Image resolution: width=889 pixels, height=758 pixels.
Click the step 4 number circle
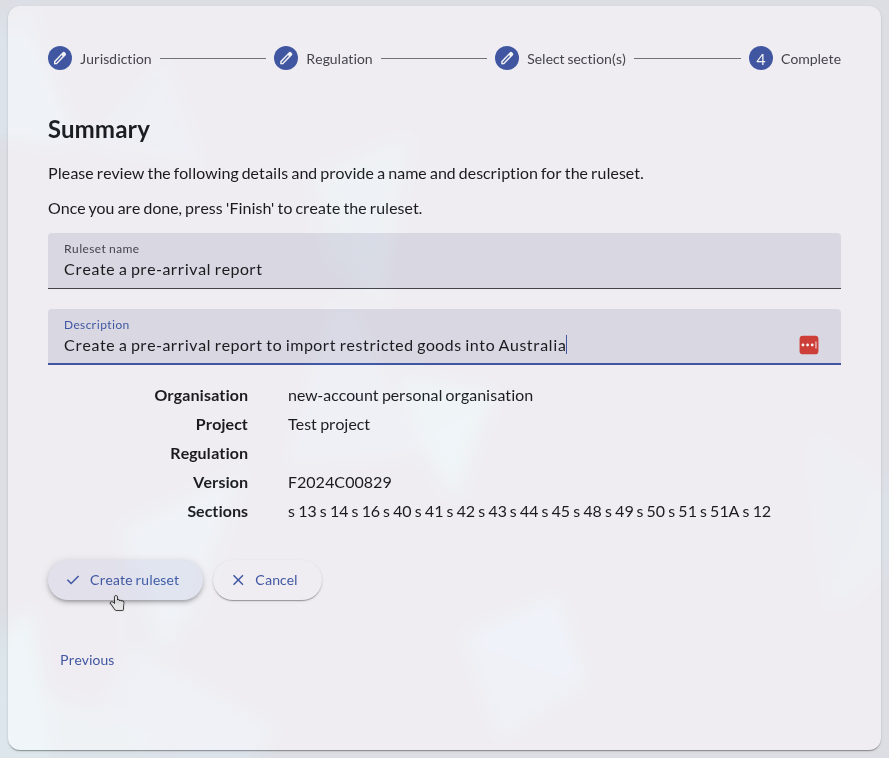(x=761, y=59)
